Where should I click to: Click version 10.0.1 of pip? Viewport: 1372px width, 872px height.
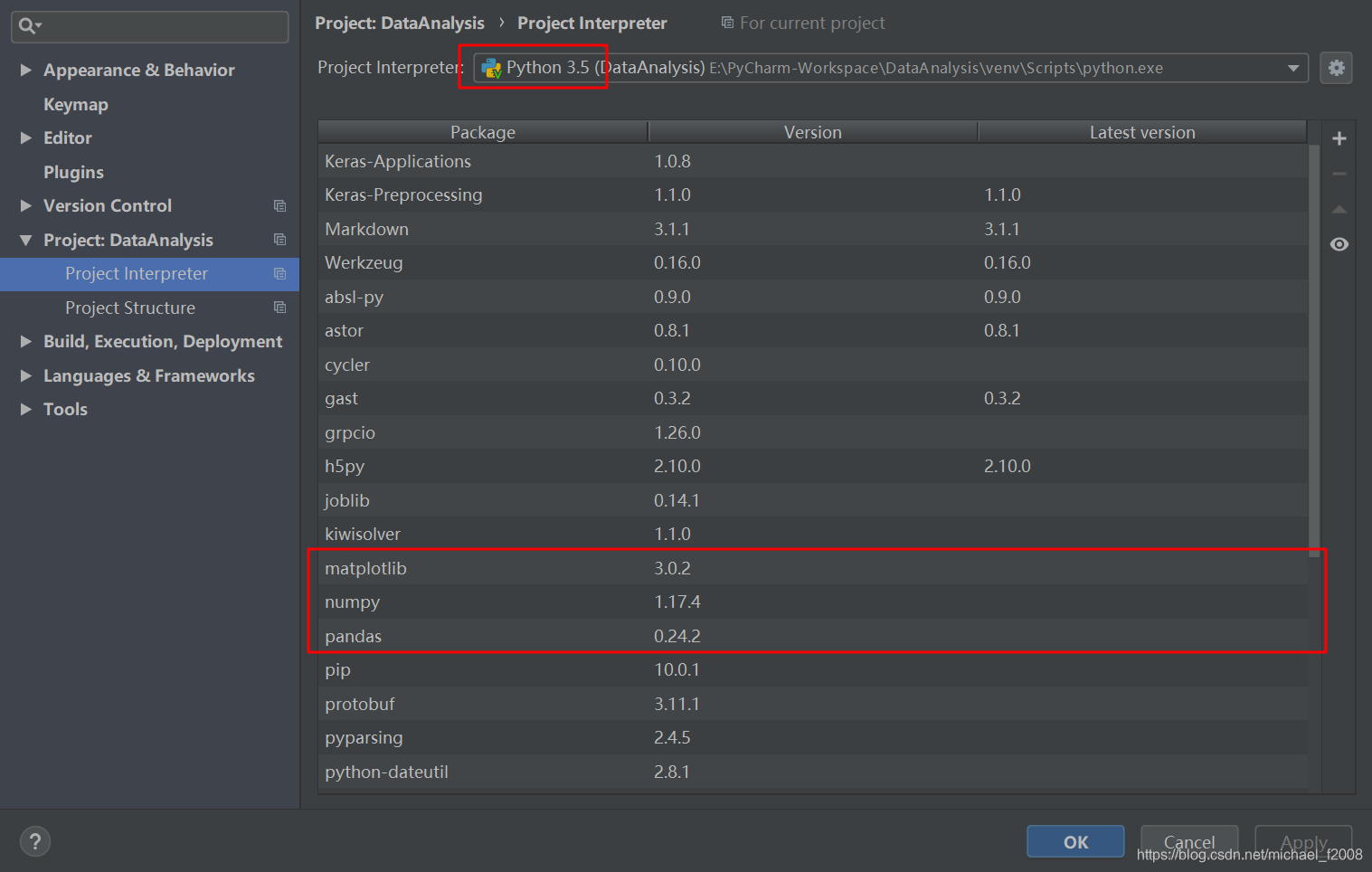(677, 669)
